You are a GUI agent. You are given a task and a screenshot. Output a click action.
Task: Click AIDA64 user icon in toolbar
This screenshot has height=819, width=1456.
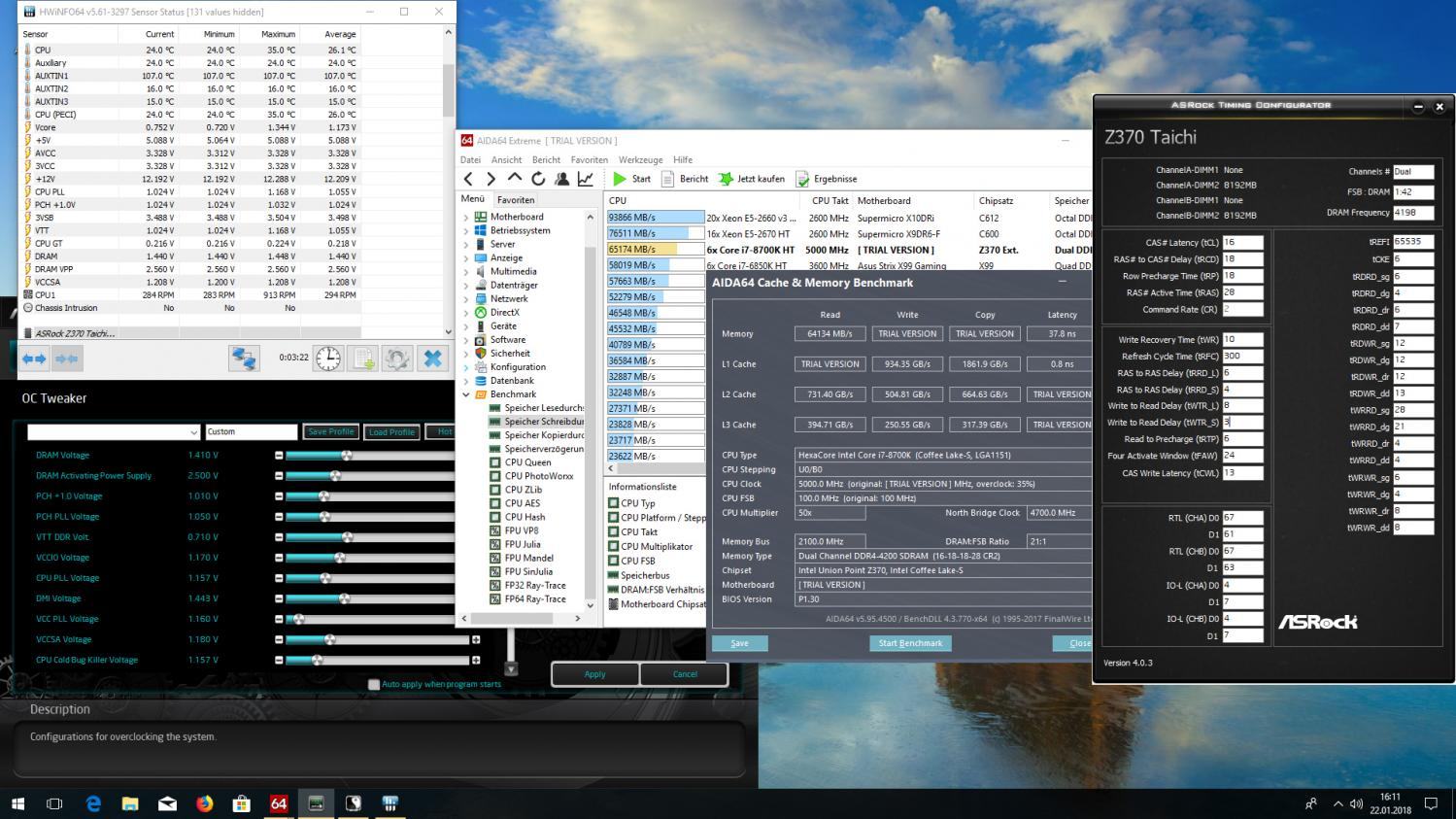[561, 179]
